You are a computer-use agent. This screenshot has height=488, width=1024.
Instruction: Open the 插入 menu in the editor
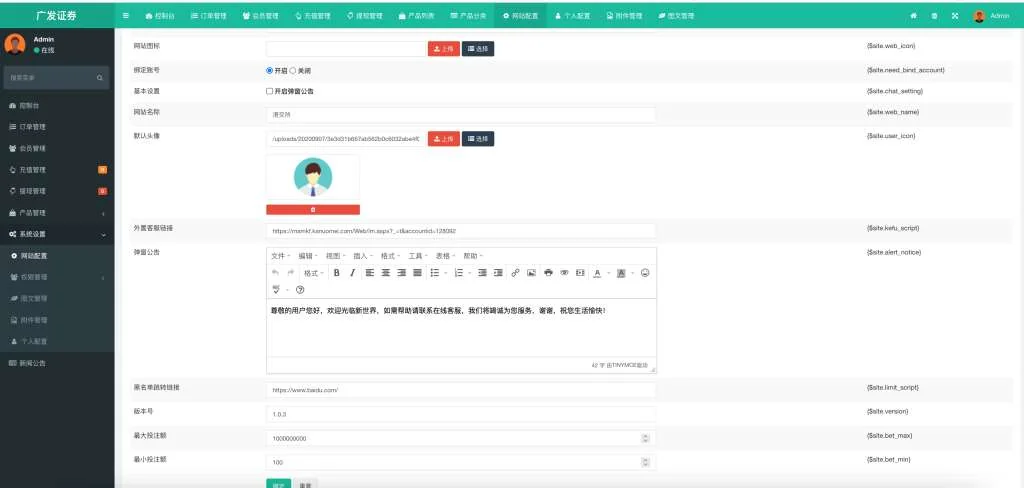[x=363, y=256]
